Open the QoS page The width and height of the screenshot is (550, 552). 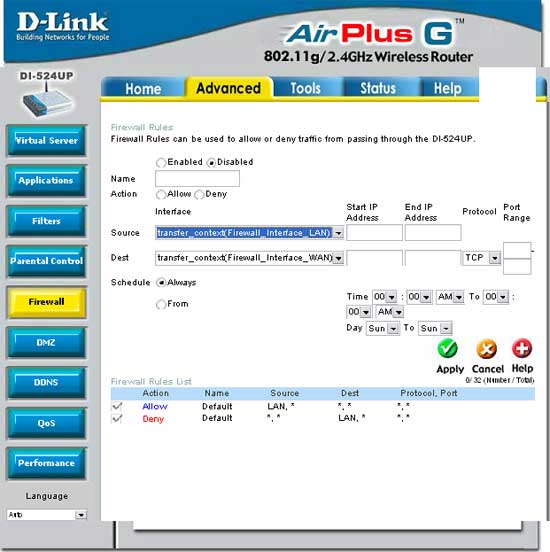point(46,423)
